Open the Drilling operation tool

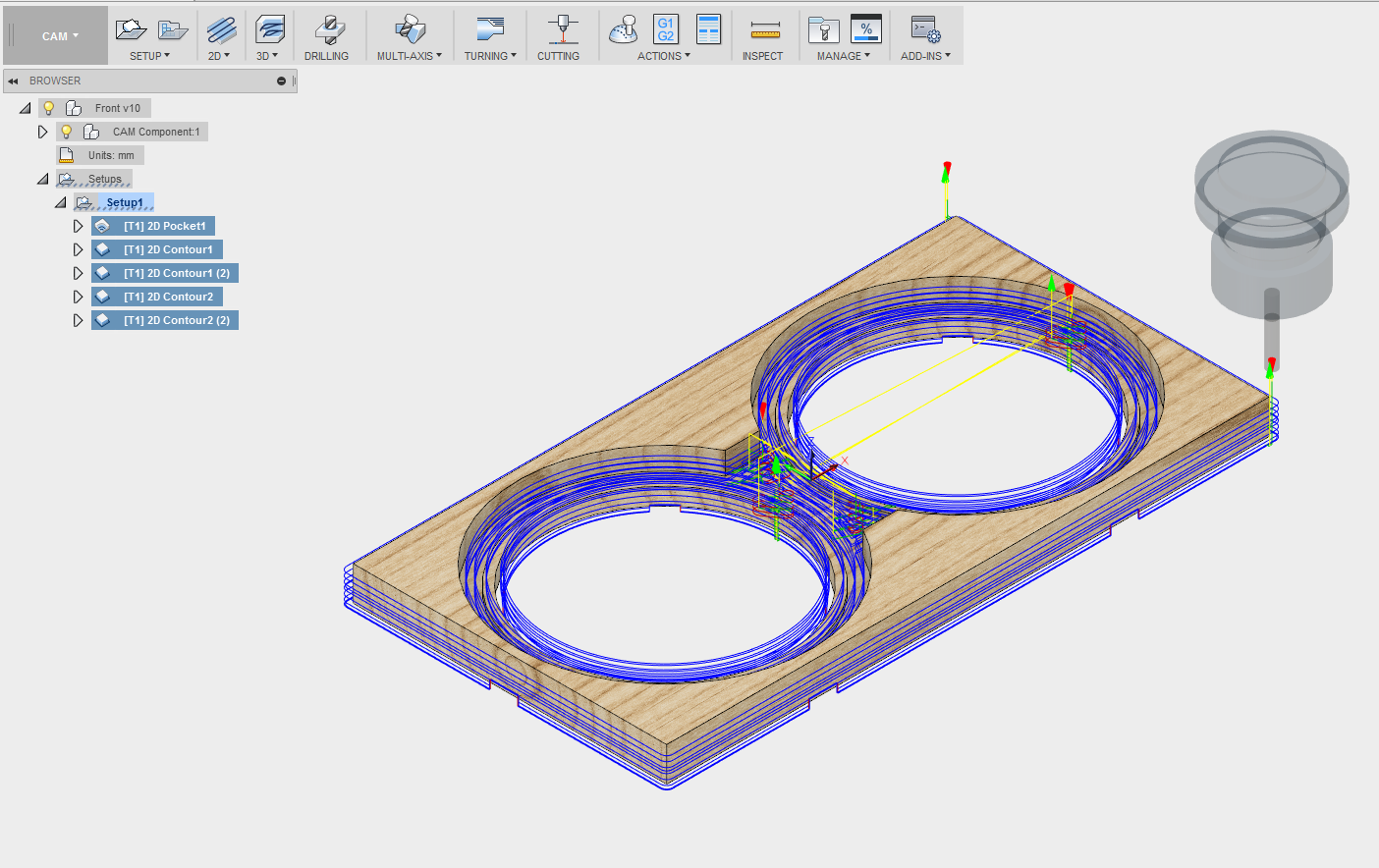(328, 29)
